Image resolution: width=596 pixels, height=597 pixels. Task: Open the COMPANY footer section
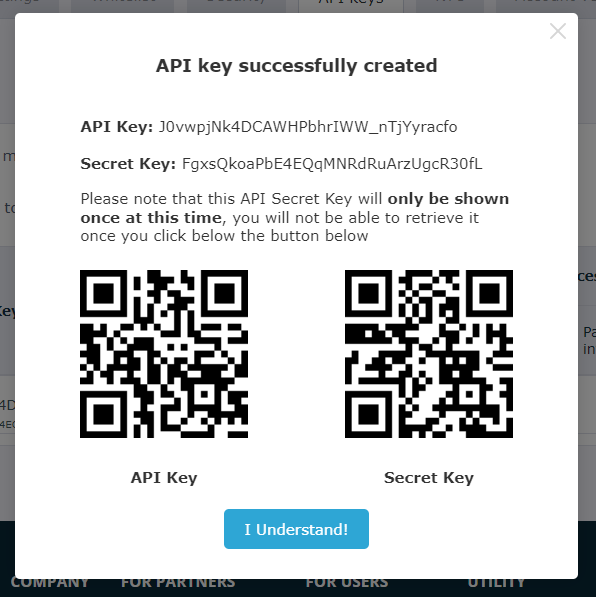[x=50, y=582]
